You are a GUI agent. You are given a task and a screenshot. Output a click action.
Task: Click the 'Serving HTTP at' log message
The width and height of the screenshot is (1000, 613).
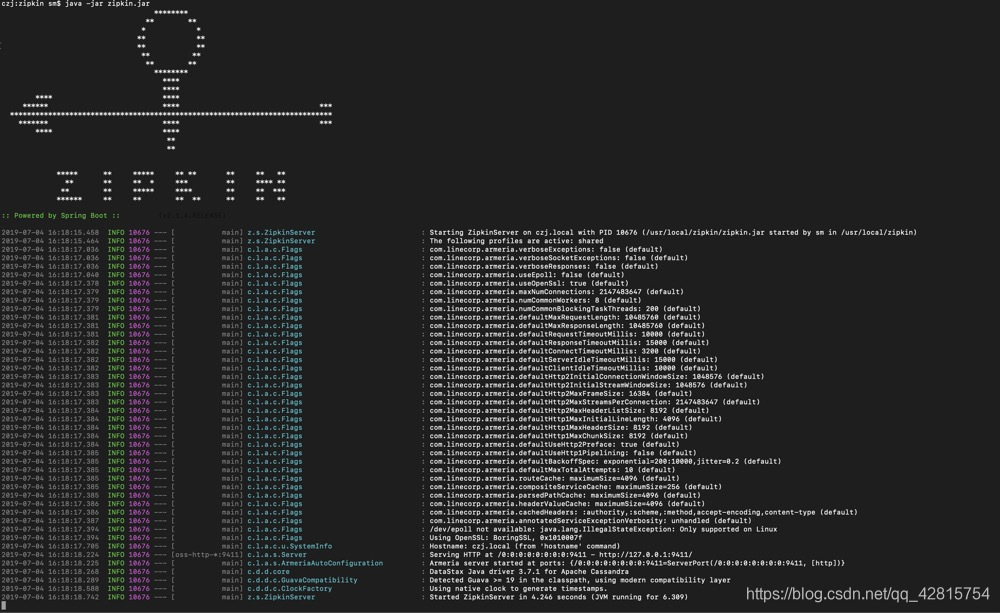pyautogui.click(x=561, y=555)
